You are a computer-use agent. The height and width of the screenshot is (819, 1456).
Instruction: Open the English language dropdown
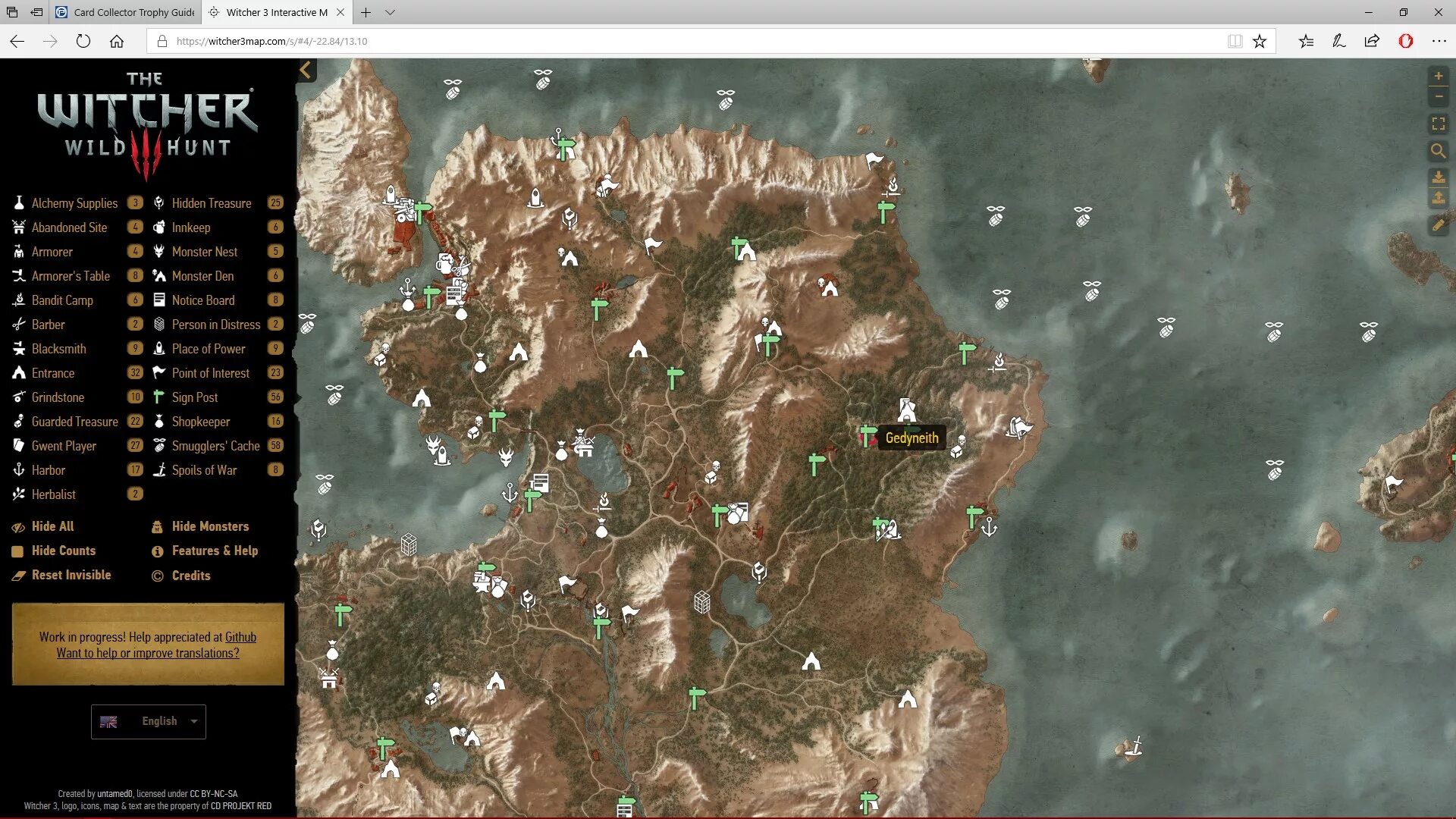pyautogui.click(x=149, y=721)
